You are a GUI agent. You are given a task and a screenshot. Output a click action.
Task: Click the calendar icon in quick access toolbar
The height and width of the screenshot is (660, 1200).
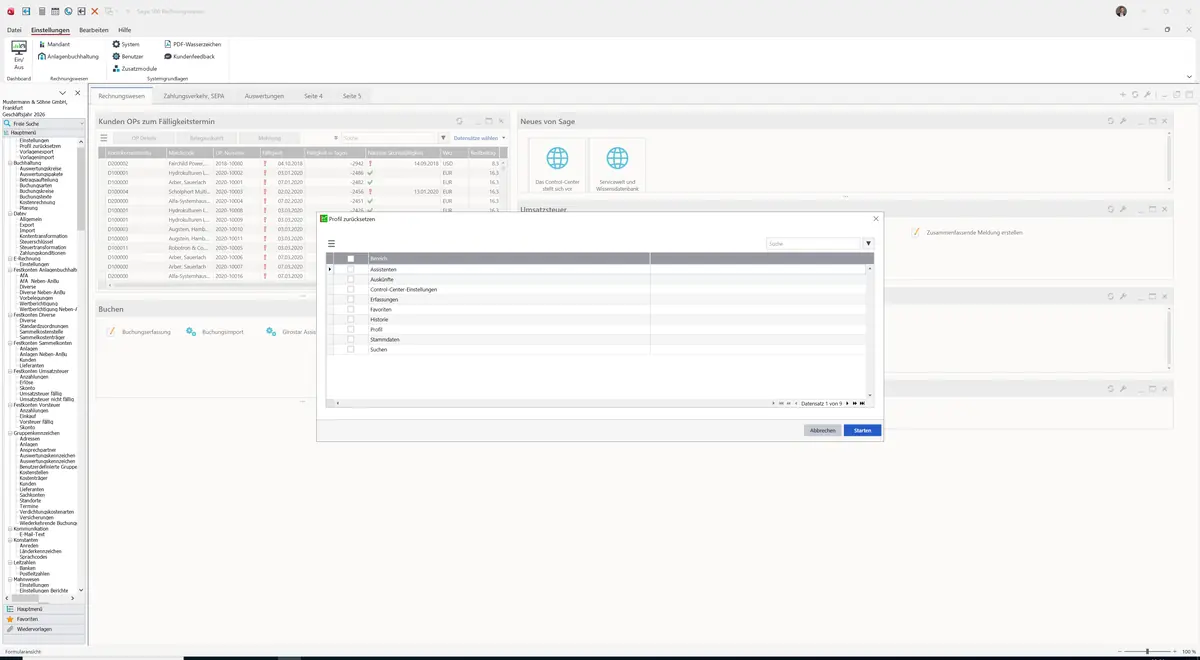[54, 11]
